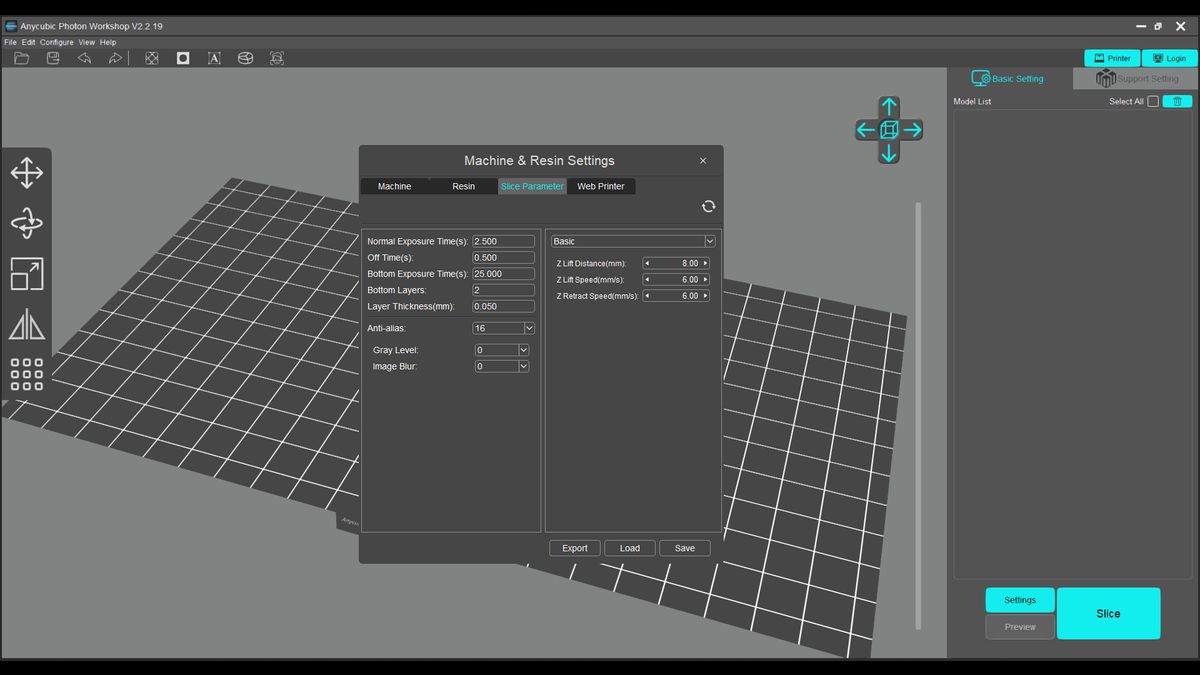This screenshot has width=1200, height=675.
Task: Select the text tool toolbar icon
Action: [214, 58]
